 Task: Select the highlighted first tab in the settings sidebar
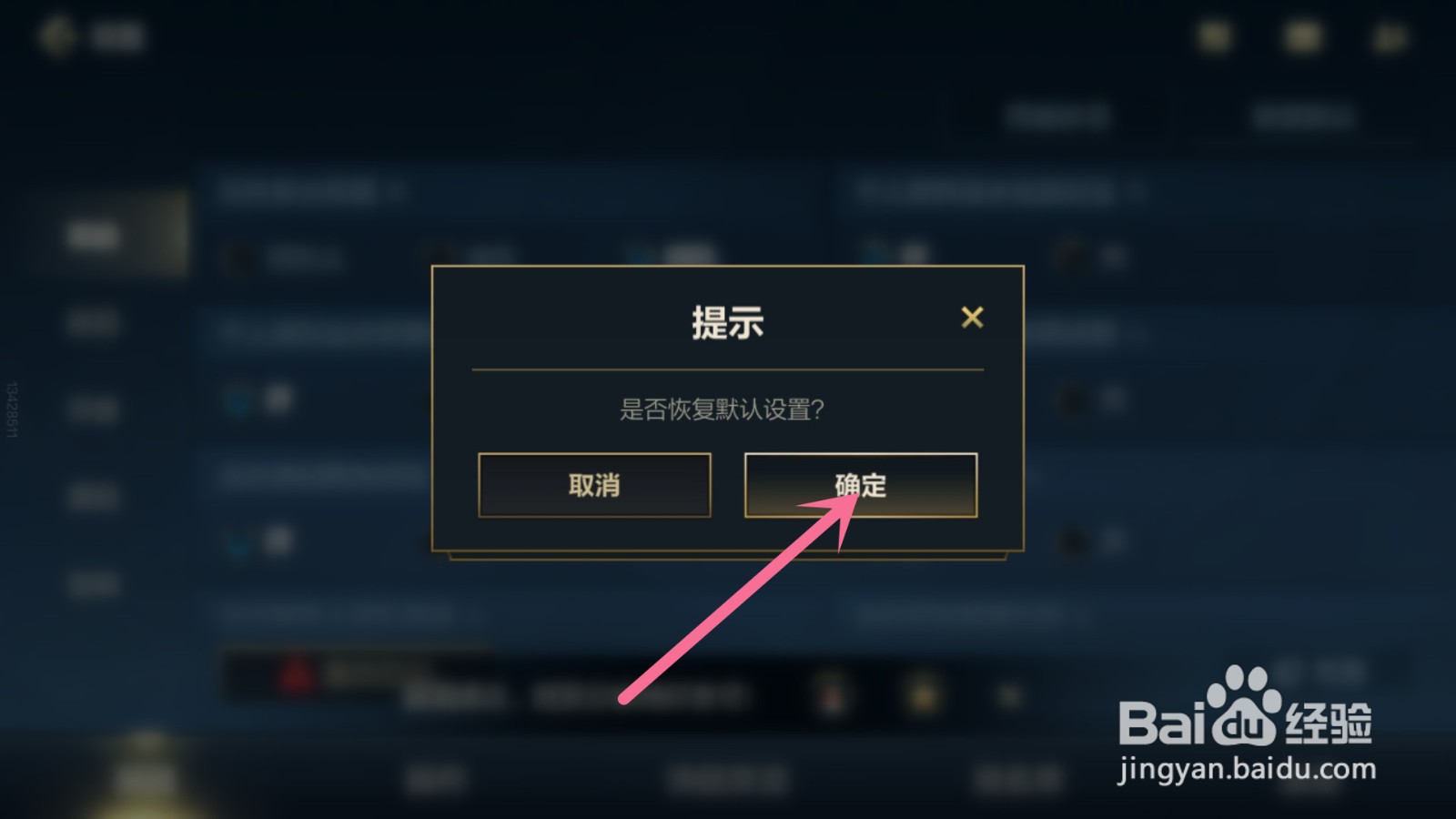pyautogui.click(x=94, y=236)
